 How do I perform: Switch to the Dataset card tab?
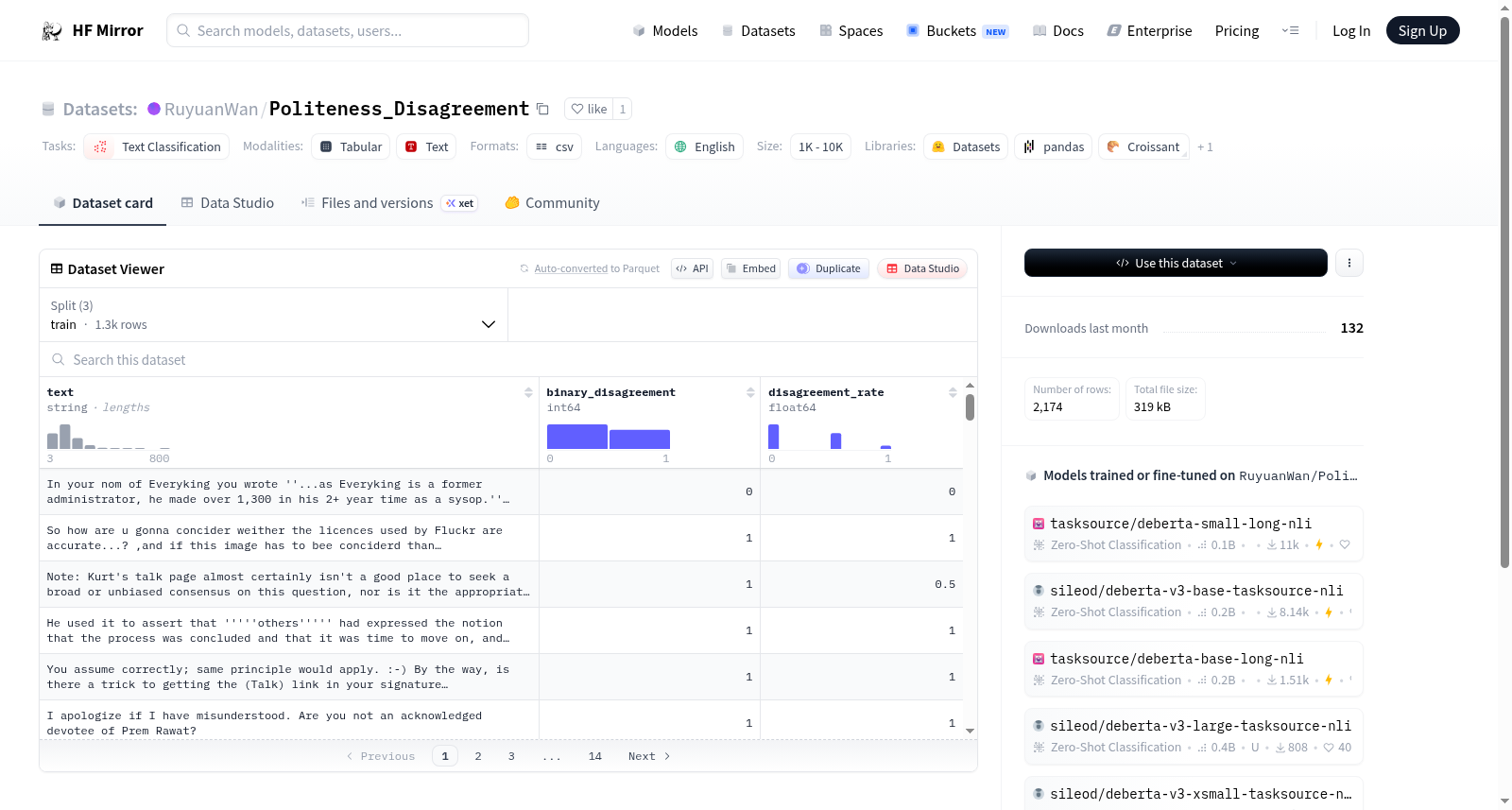tap(102, 202)
